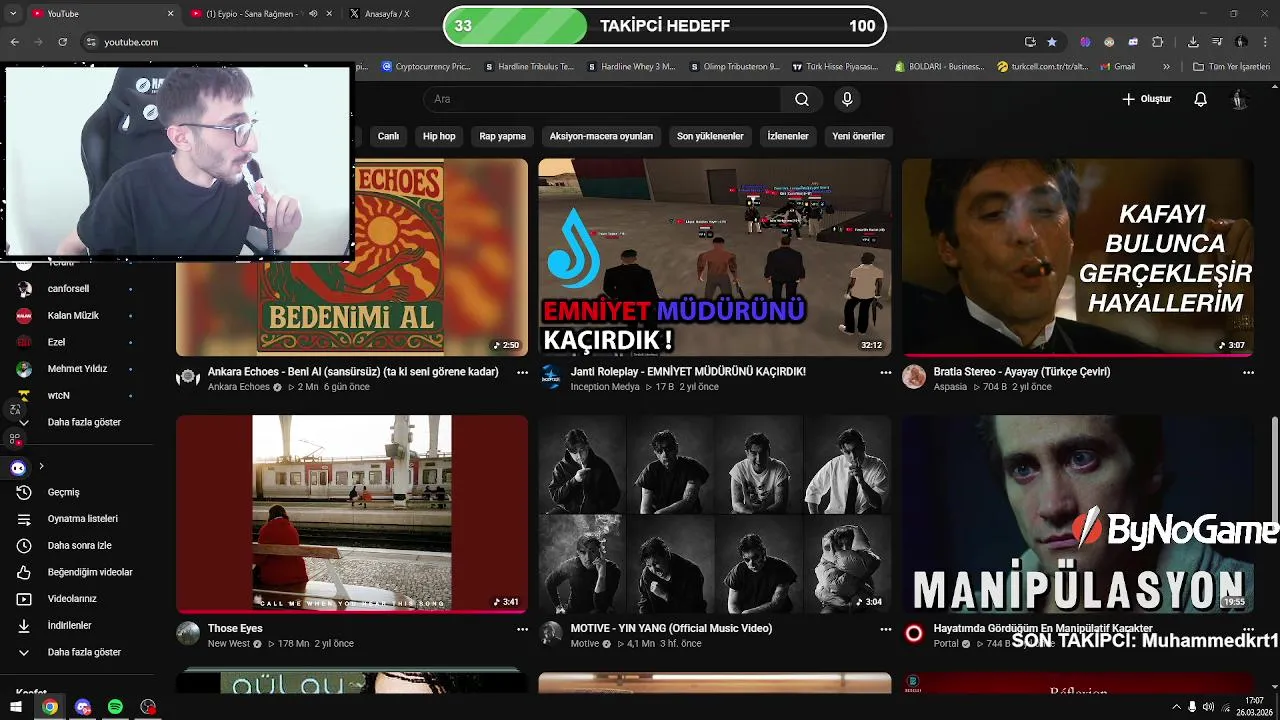Open Windows Start menu
The height and width of the screenshot is (720, 1280).
16,707
